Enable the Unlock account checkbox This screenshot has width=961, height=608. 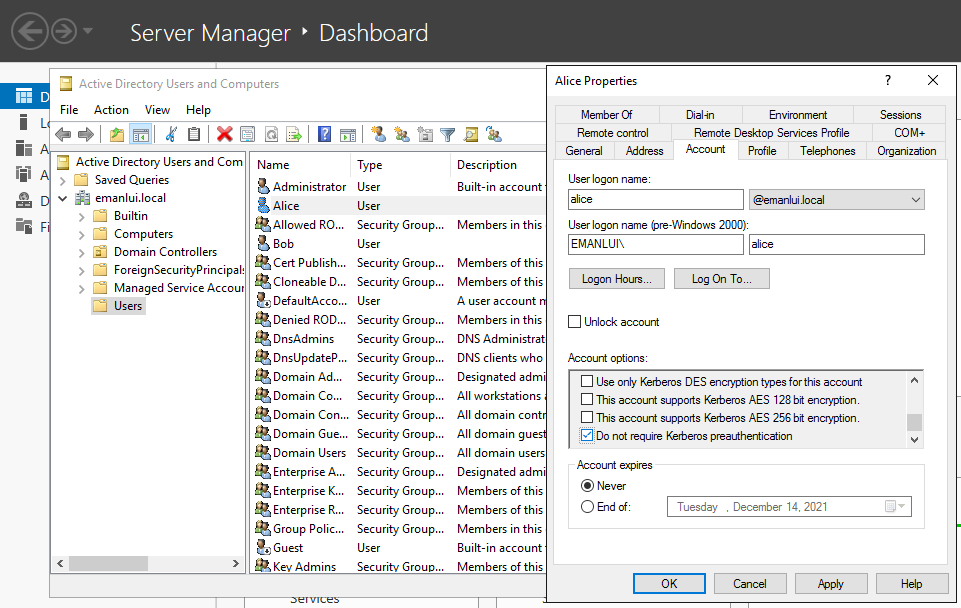pos(575,322)
